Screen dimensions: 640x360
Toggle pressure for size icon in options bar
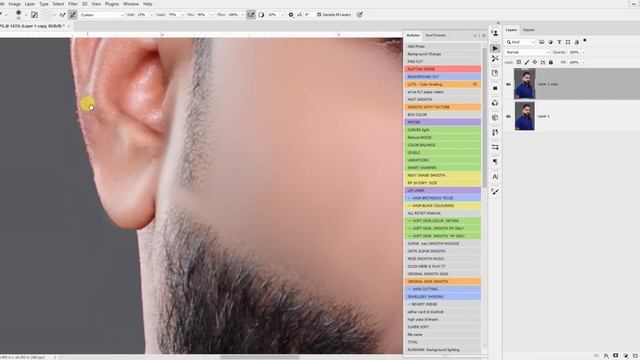(360, 15)
